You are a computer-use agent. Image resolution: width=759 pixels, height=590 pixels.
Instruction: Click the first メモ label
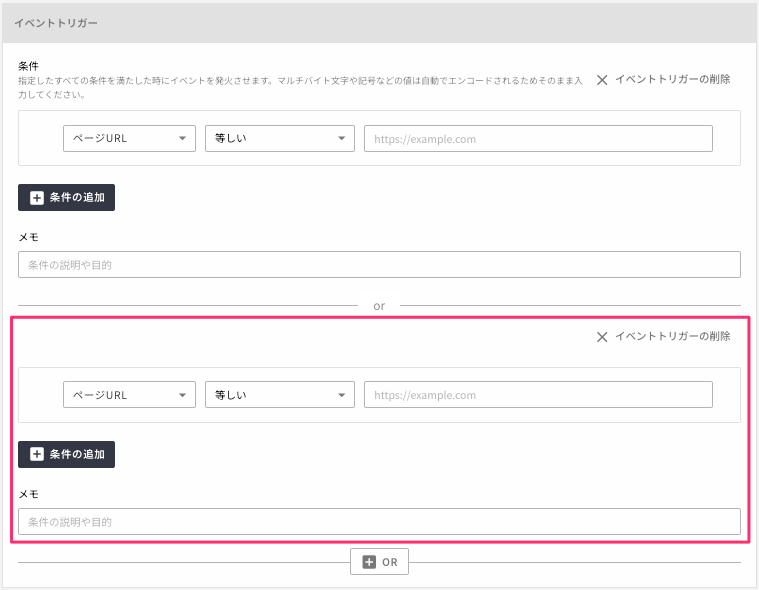point(29,237)
